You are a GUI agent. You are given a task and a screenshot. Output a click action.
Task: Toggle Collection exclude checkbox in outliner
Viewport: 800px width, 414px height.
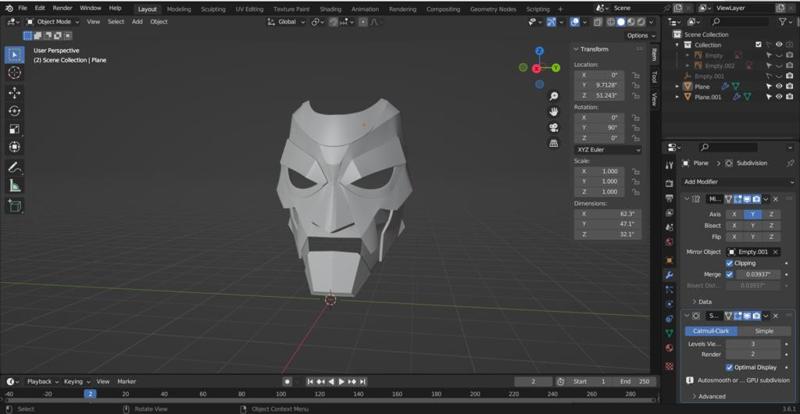[758, 45]
